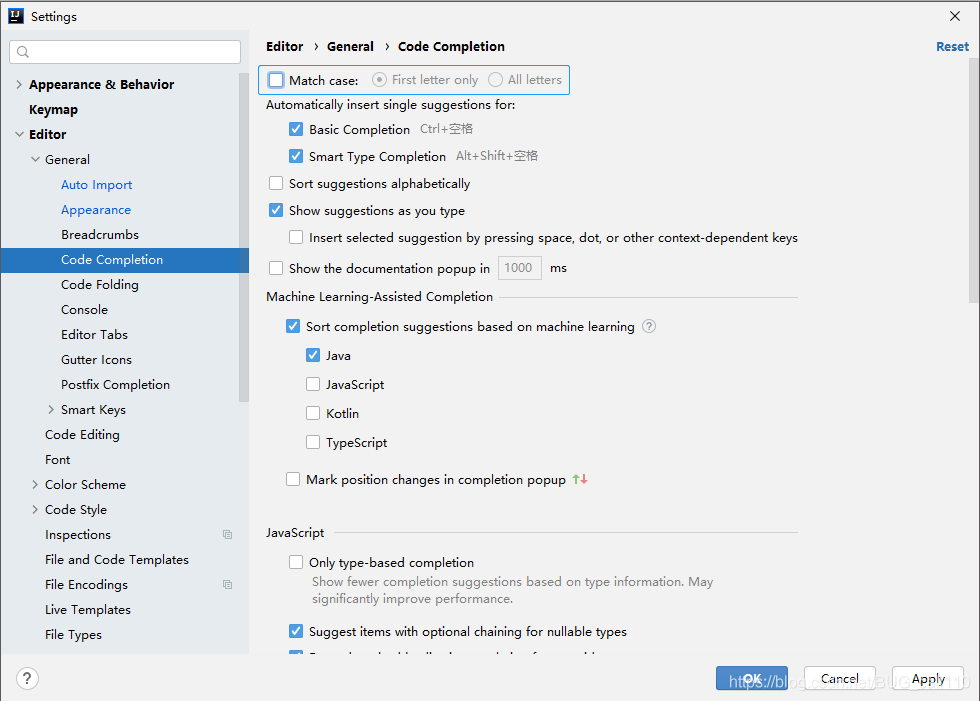
Task: Click the IntelliJ IDEA logo in the title bar
Action: click(x=15, y=16)
